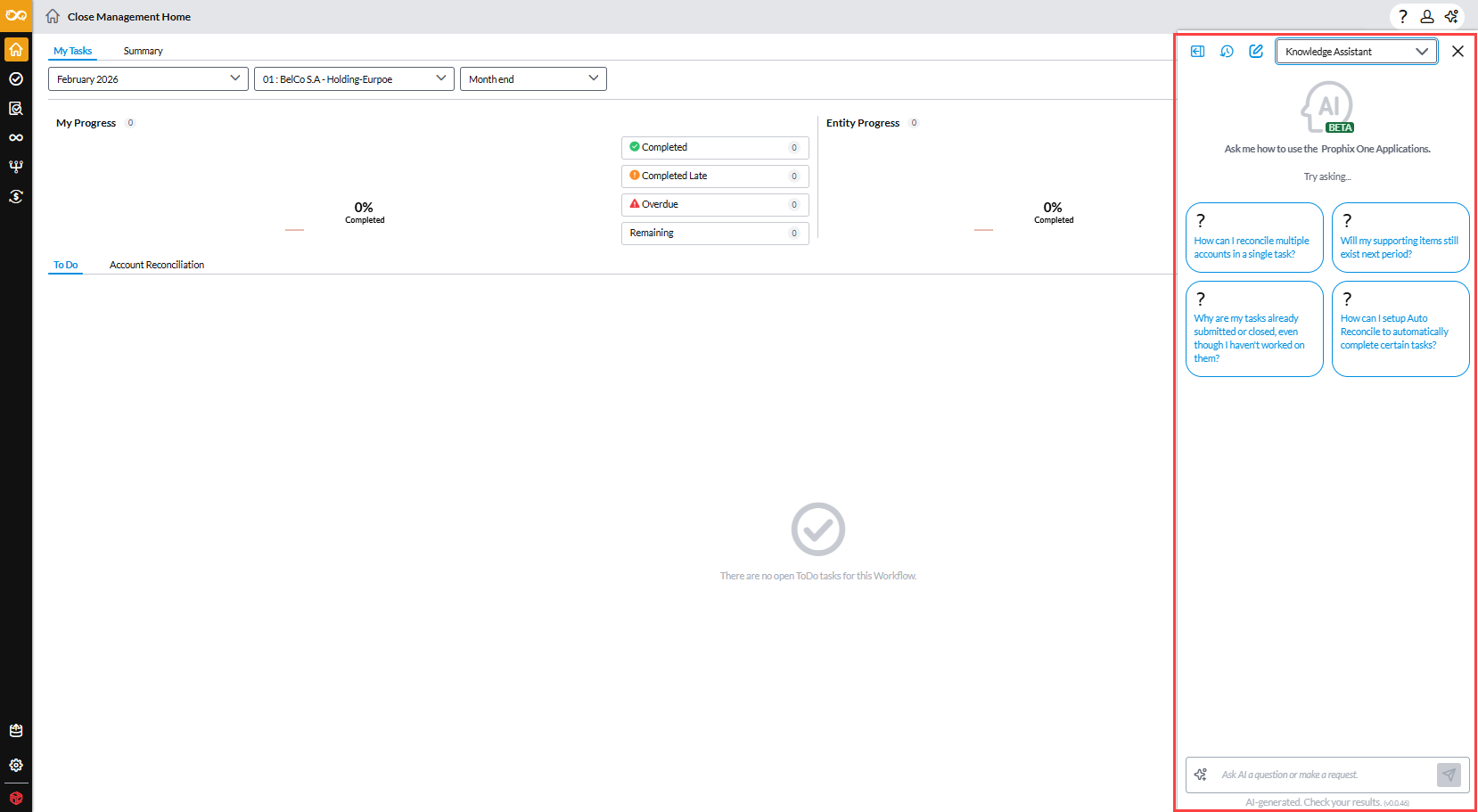Expand the February 2026 period dropdown

click(148, 79)
